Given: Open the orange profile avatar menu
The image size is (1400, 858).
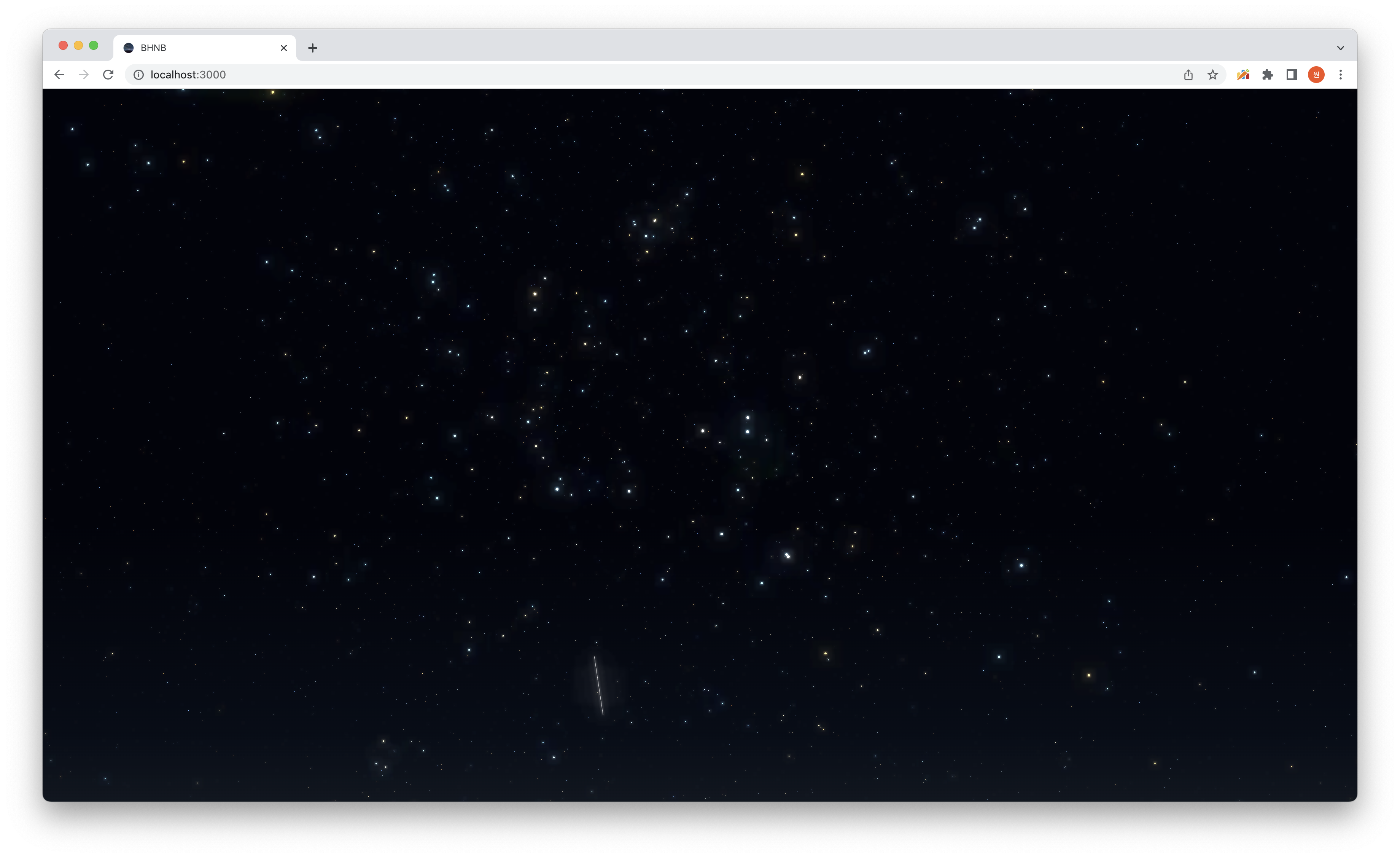Looking at the screenshot, I should [x=1316, y=75].
